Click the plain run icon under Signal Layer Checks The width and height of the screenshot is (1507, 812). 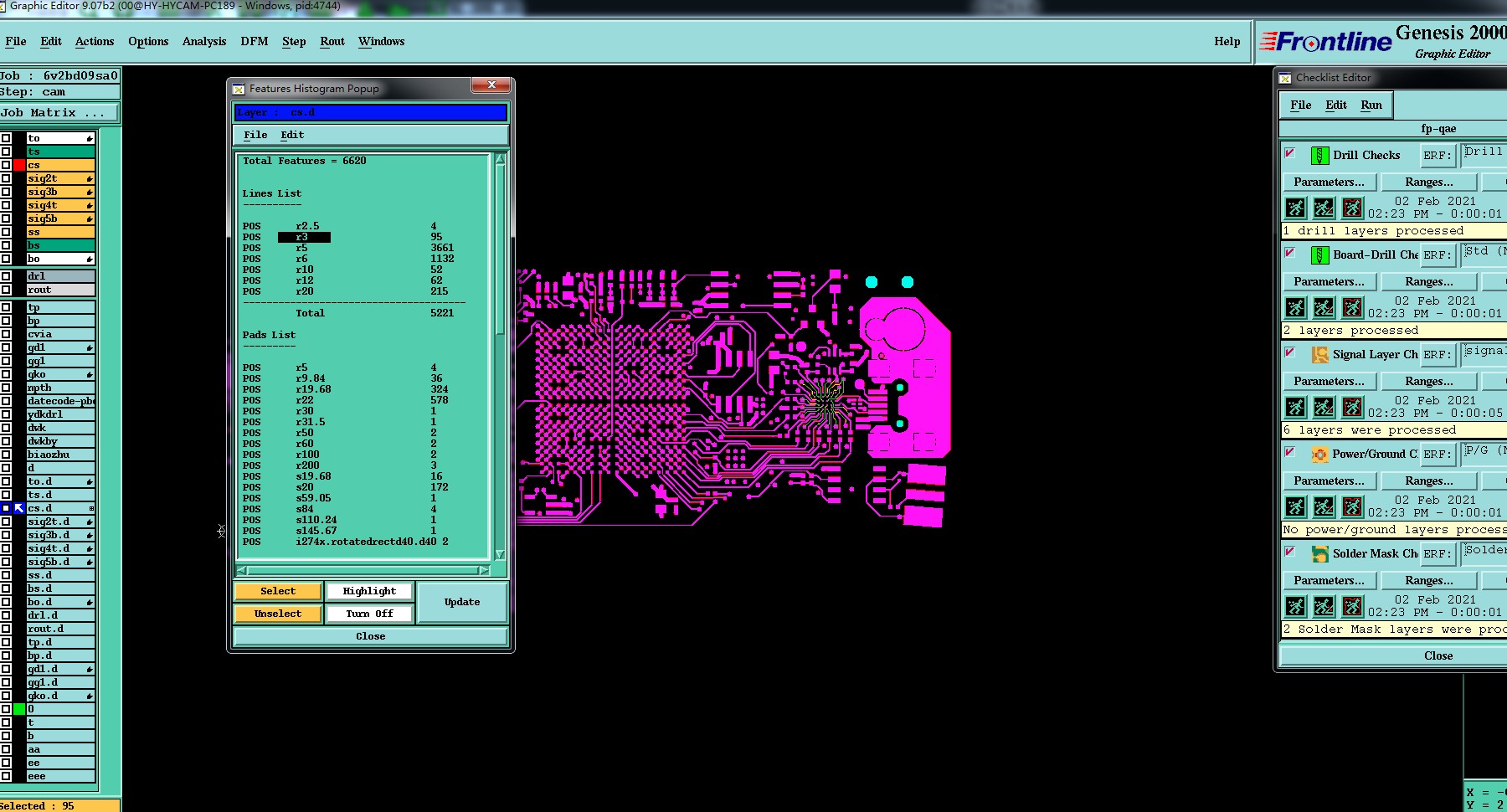point(1295,407)
